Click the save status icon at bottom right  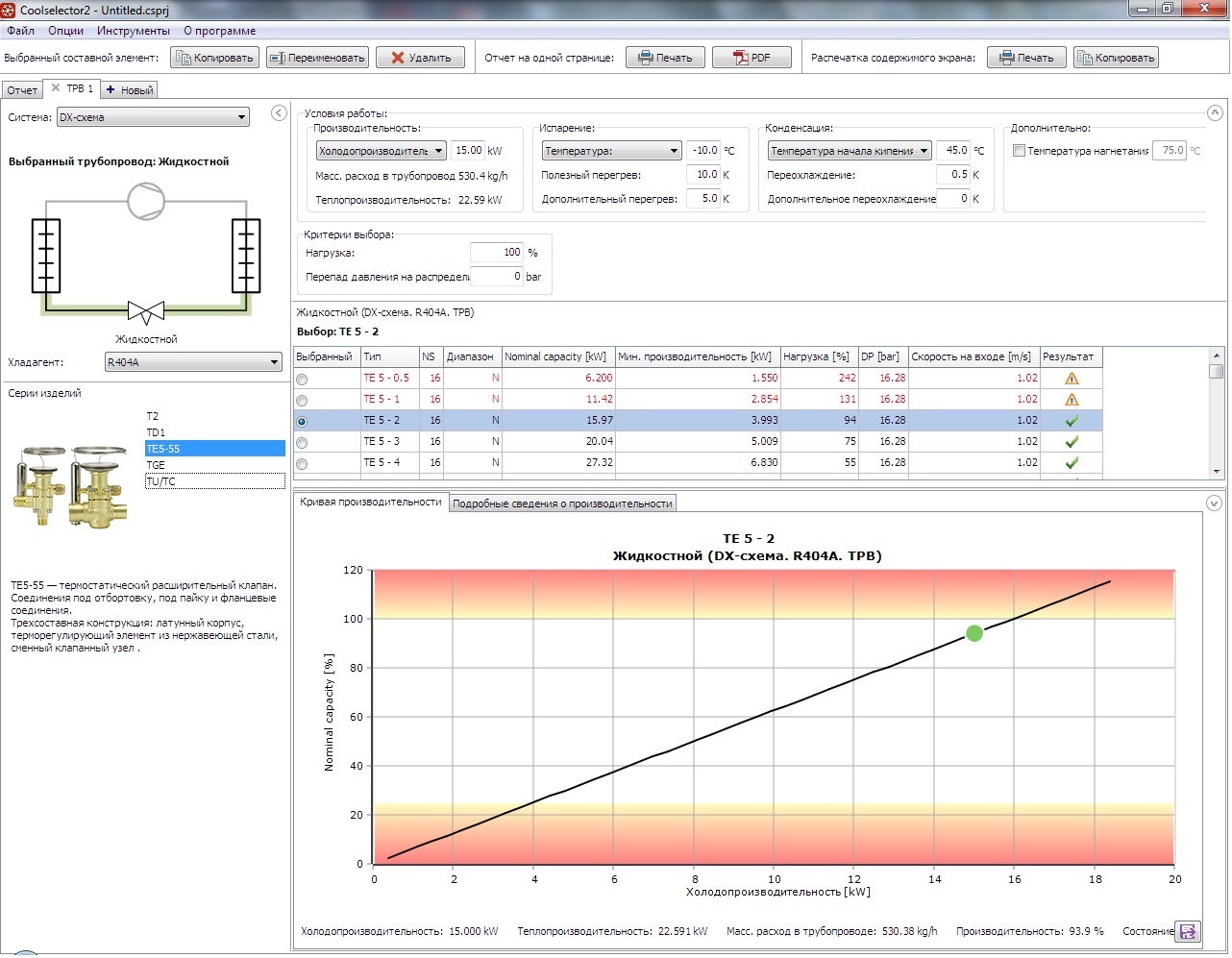(x=1188, y=931)
